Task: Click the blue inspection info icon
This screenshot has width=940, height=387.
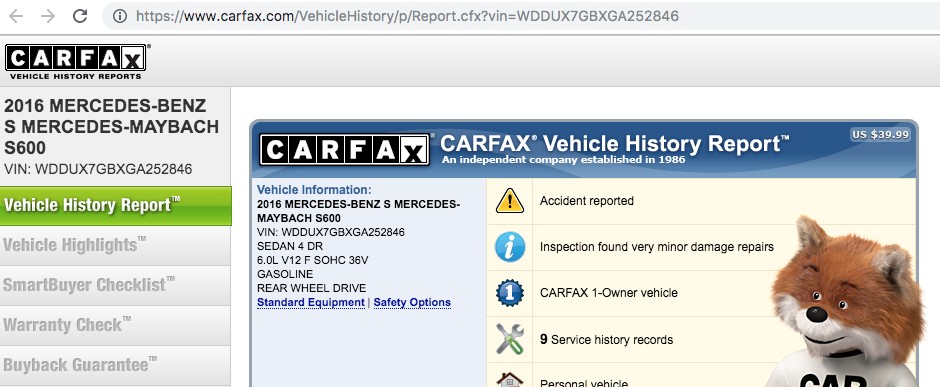Action: [510, 247]
